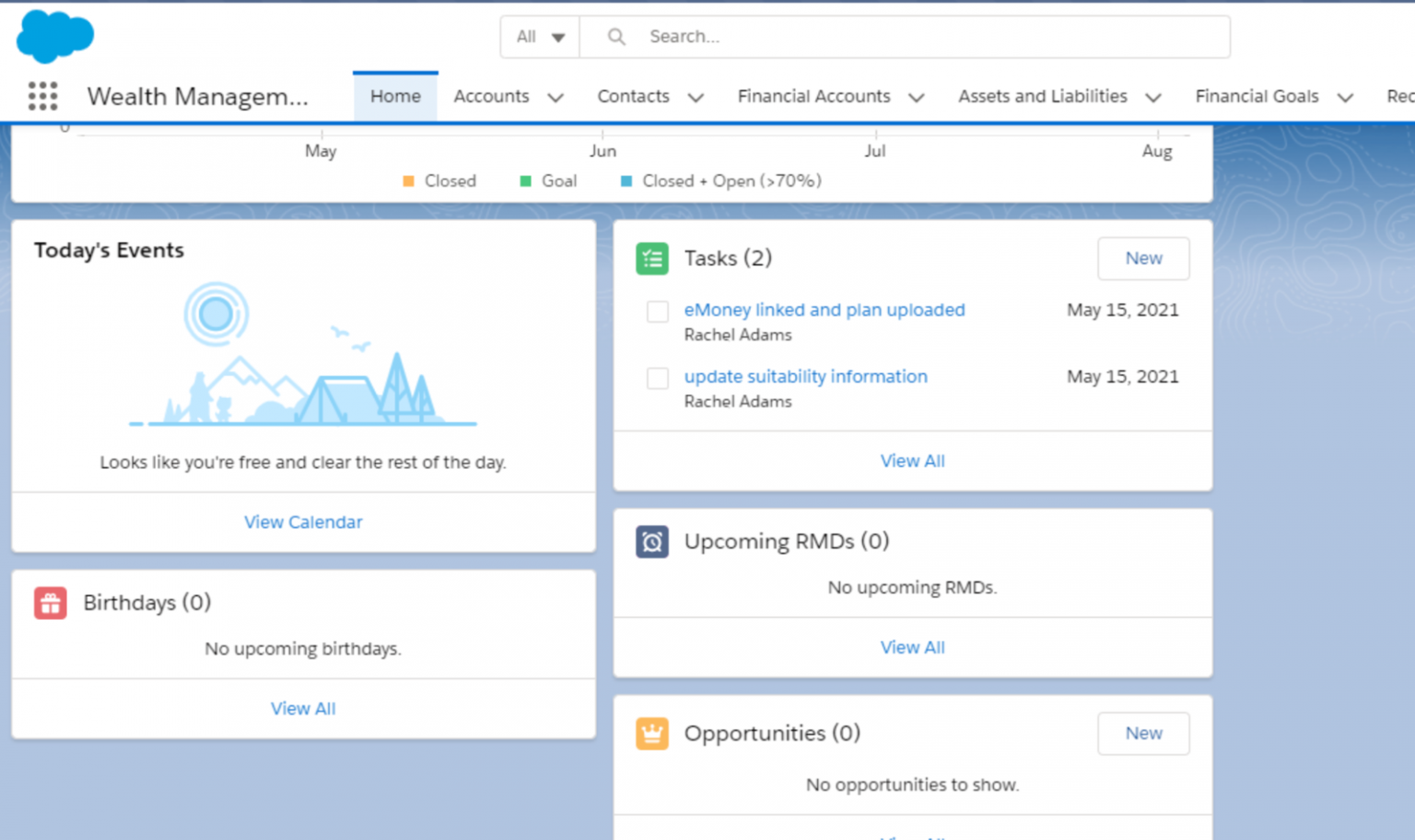1415x840 pixels.
Task: Click the Birthdays gift icon
Action: (50, 602)
